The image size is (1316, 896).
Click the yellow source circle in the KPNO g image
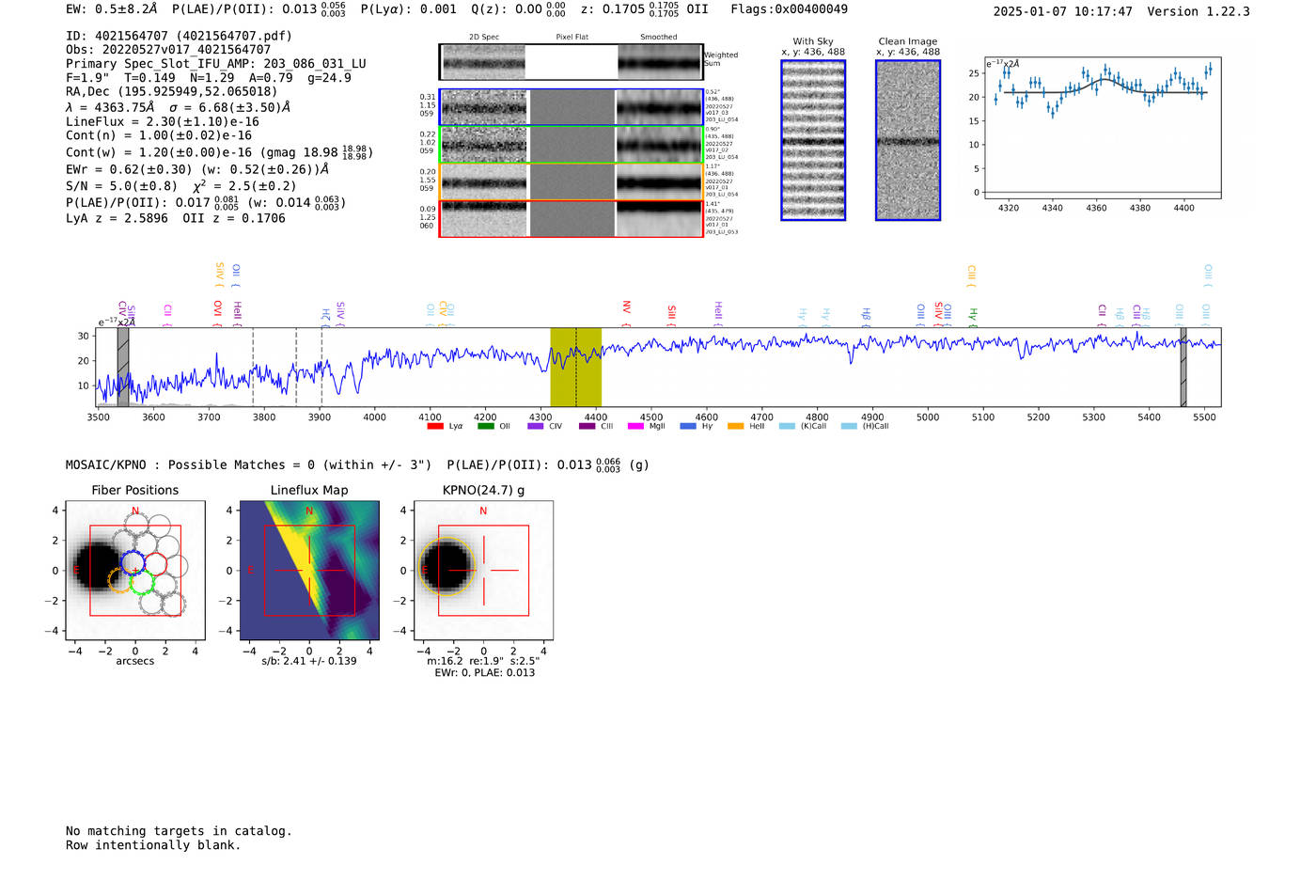pos(446,567)
